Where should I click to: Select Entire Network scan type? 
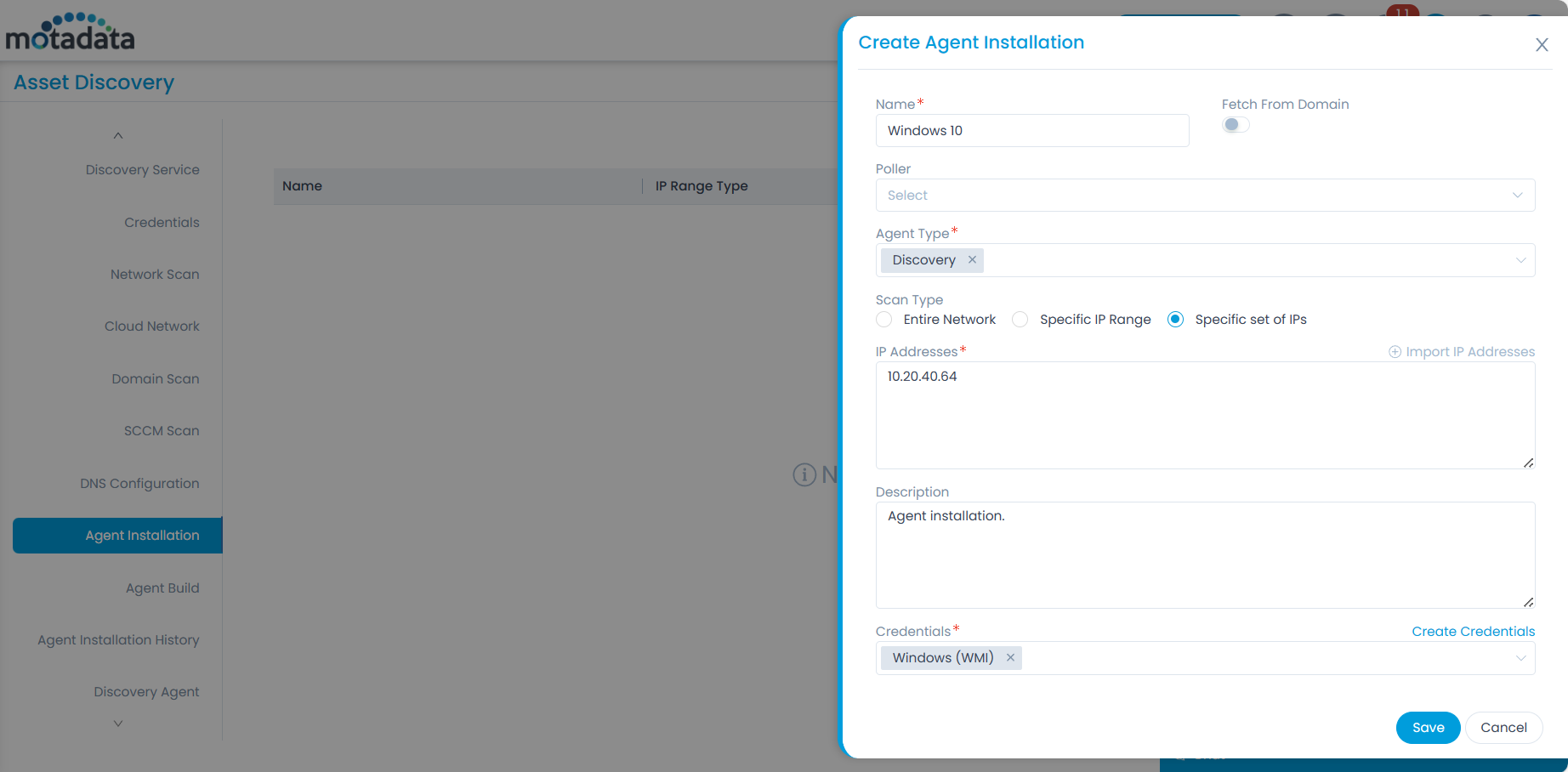click(884, 320)
